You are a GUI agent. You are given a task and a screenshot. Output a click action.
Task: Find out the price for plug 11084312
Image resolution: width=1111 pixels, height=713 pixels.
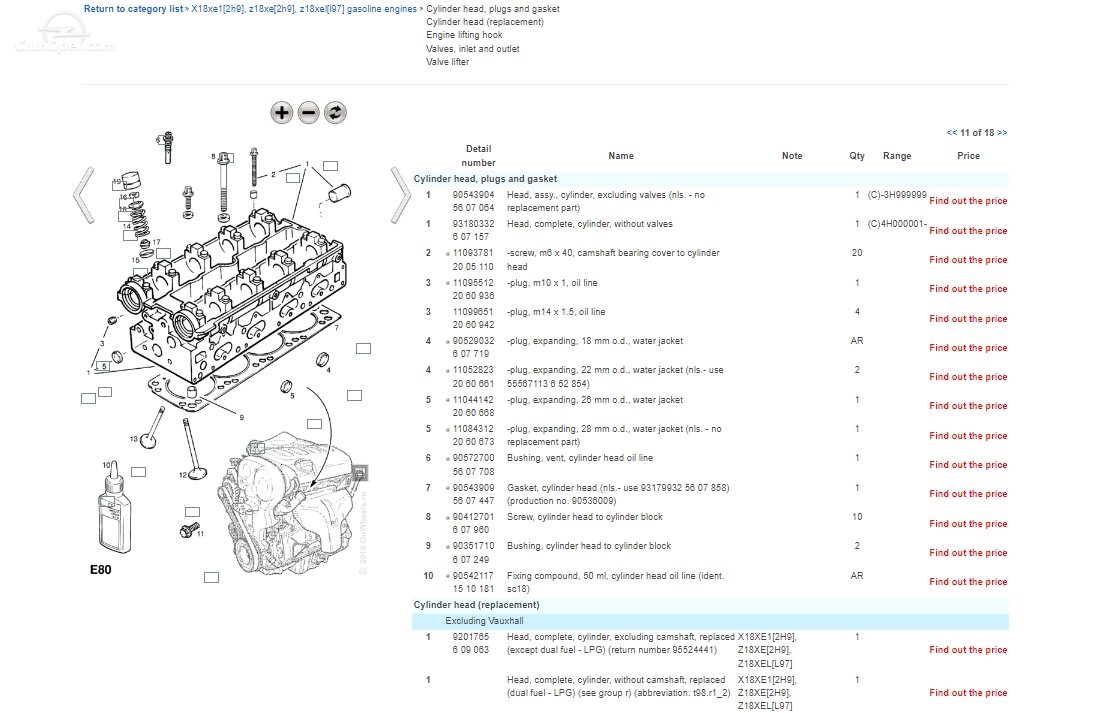[968, 436]
